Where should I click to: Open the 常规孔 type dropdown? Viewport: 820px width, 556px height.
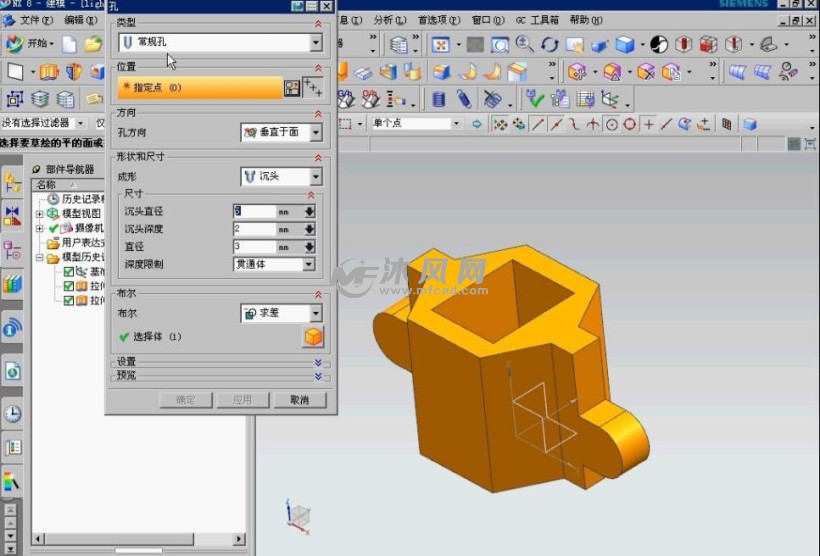coord(316,42)
